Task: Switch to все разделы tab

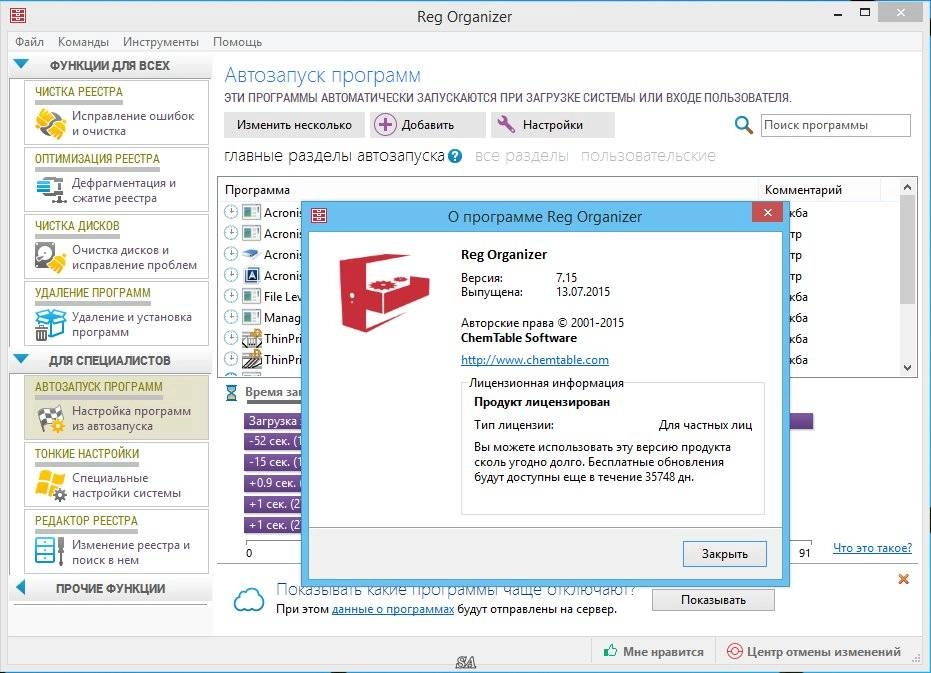Action: [521, 156]
